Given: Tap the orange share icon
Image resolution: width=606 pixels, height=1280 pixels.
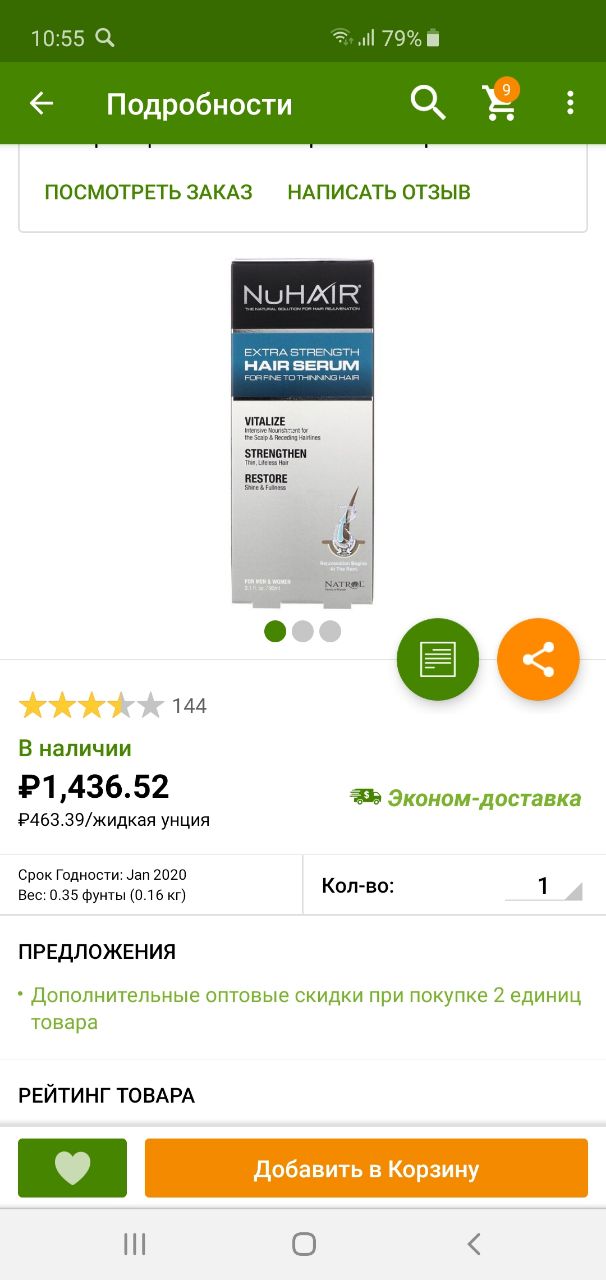Looking at the screenshot, I should 538,659.
